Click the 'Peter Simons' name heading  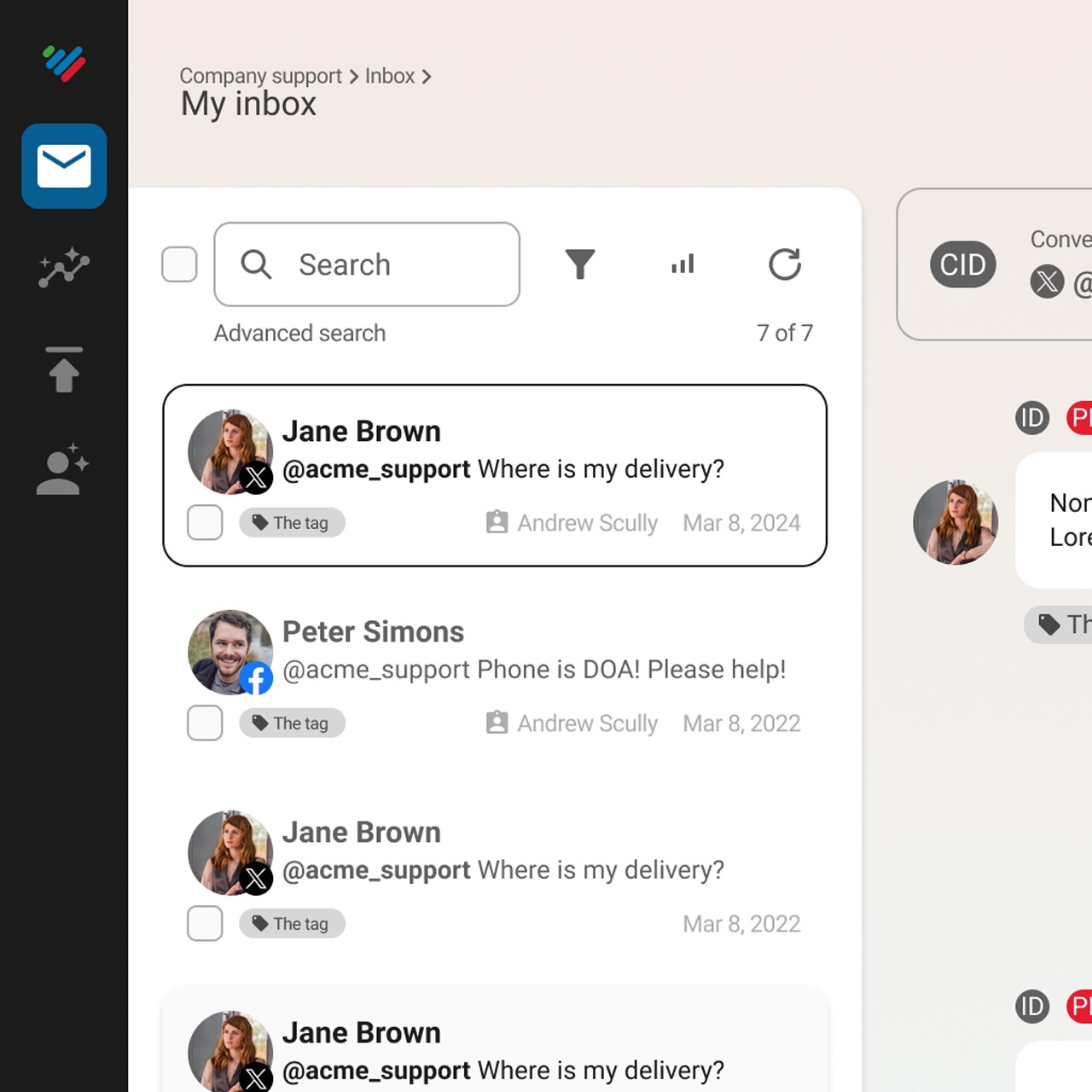pyautogui.click(x=373, y=631)
